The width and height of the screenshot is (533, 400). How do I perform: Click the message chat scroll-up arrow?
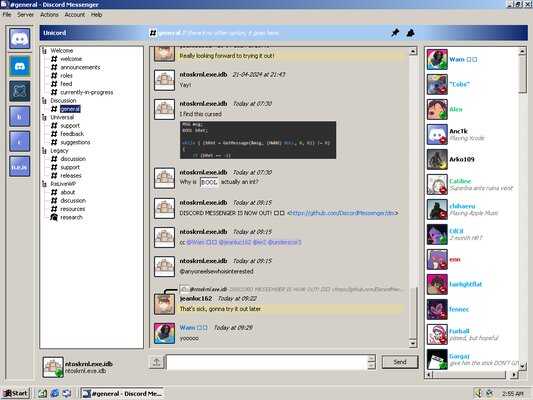413,51
